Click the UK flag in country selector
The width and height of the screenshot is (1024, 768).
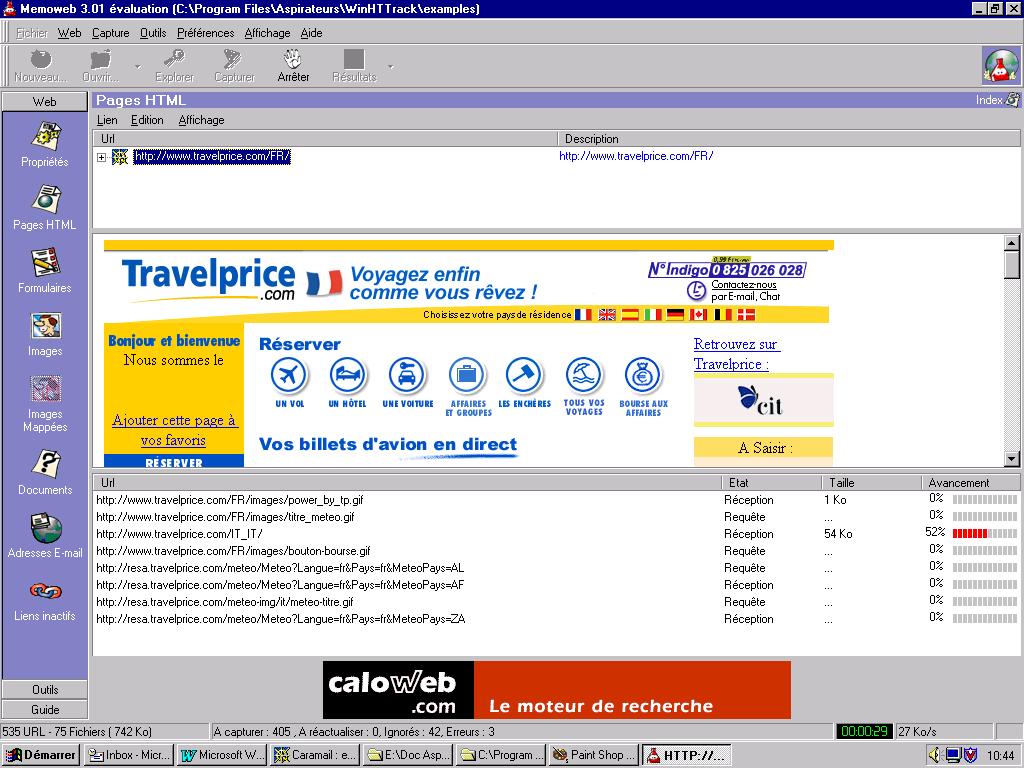coord(607,315)
